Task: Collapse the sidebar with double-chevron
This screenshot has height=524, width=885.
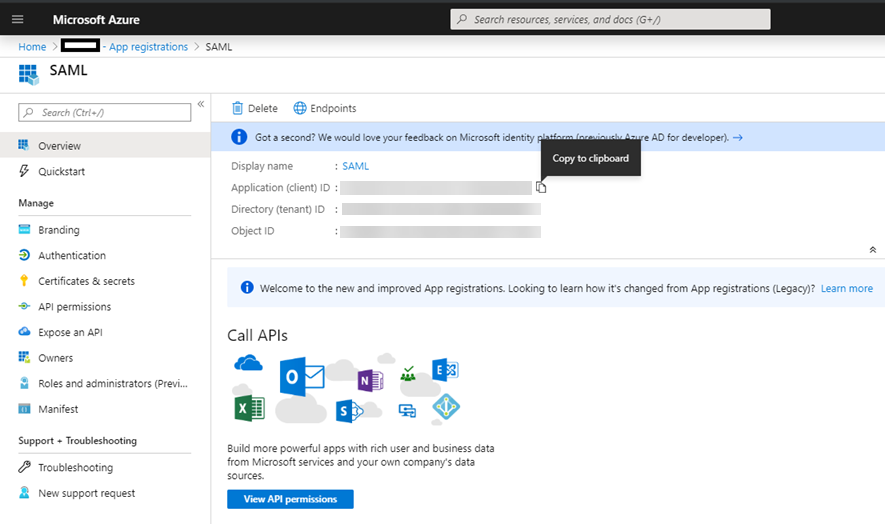Action: [200, 104]
